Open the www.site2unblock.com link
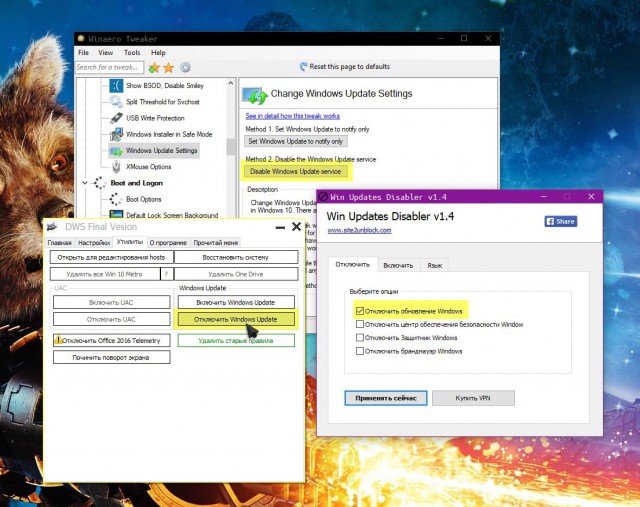 click(359, 230)
